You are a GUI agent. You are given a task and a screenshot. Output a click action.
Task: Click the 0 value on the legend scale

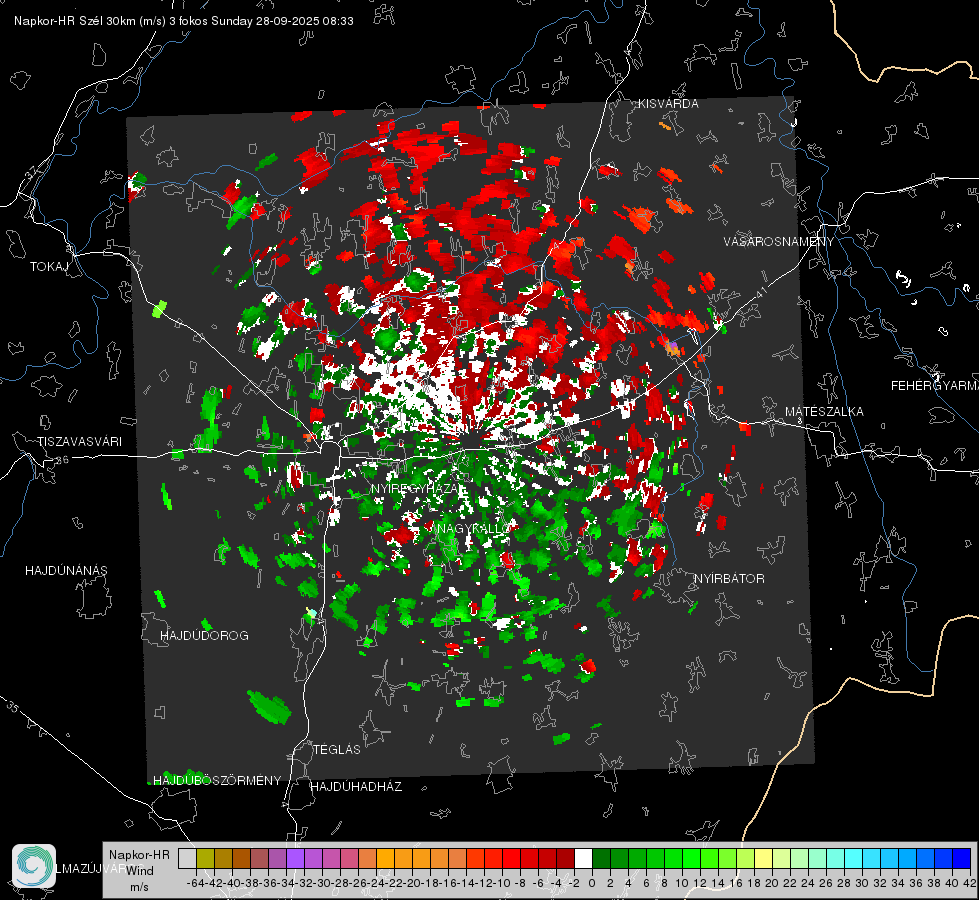(592, 884)
